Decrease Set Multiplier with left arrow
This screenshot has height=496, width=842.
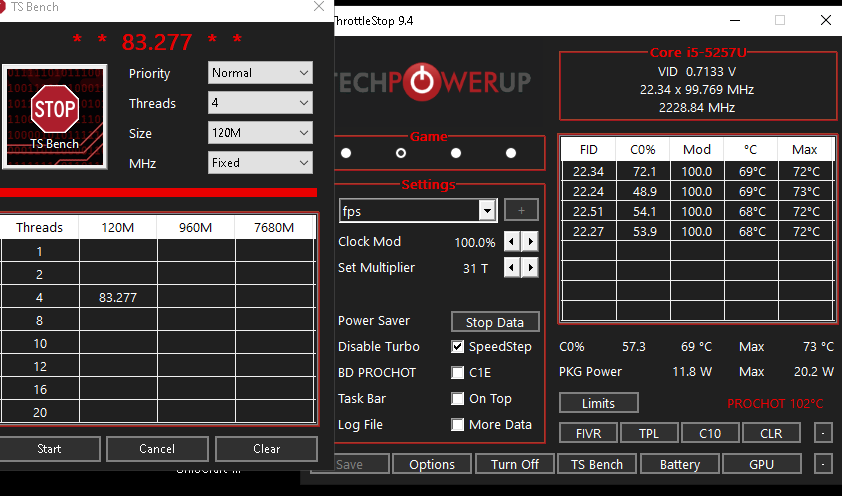[512, 267]
